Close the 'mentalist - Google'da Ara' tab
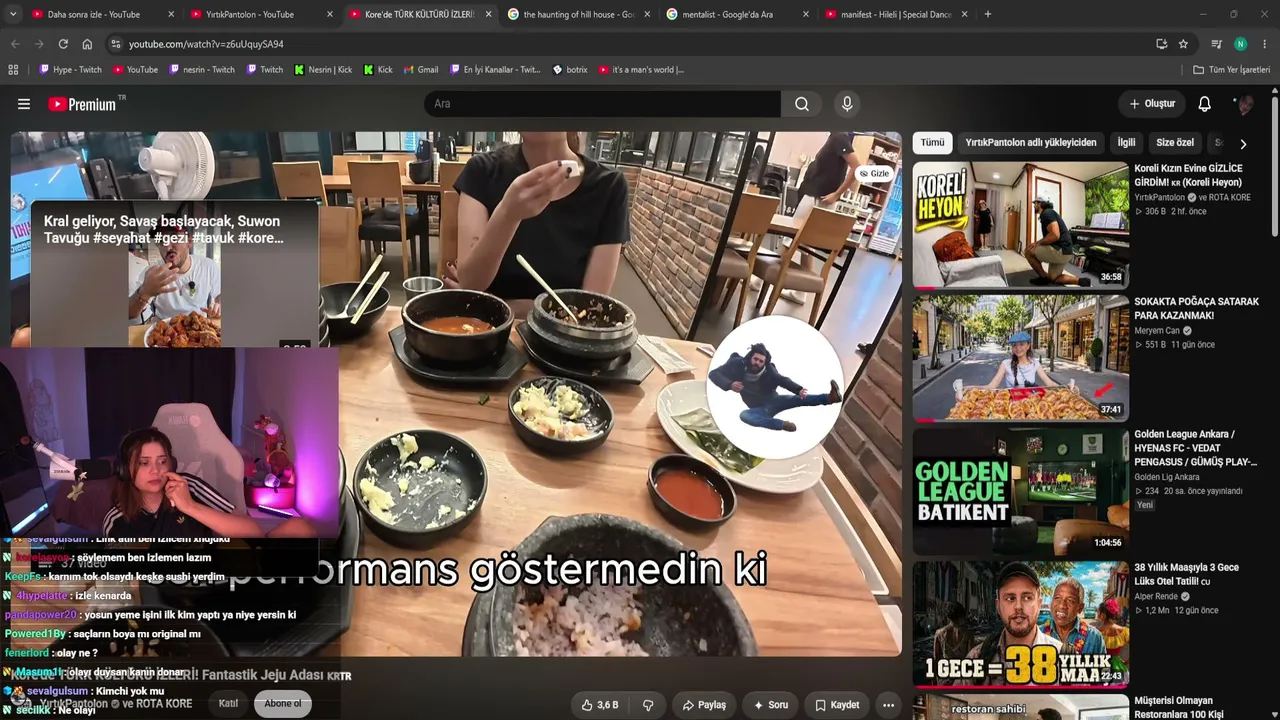The height and width of the screenshot is (720, 1280). point(805,14)
